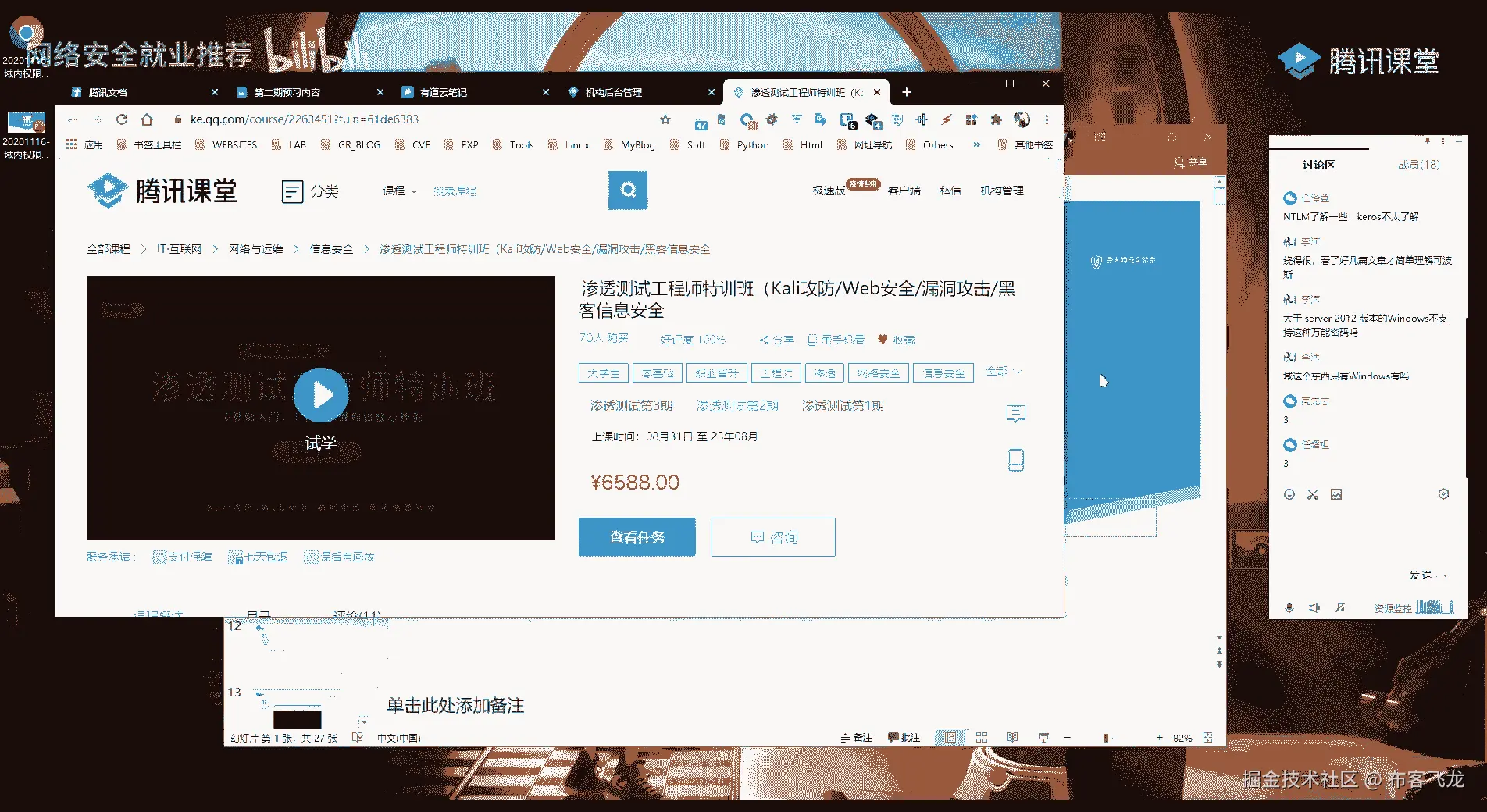The width and height of the screenshot is (1487, 812).
Task: Click the extension icon with badge 6
Action: (847, 121)
